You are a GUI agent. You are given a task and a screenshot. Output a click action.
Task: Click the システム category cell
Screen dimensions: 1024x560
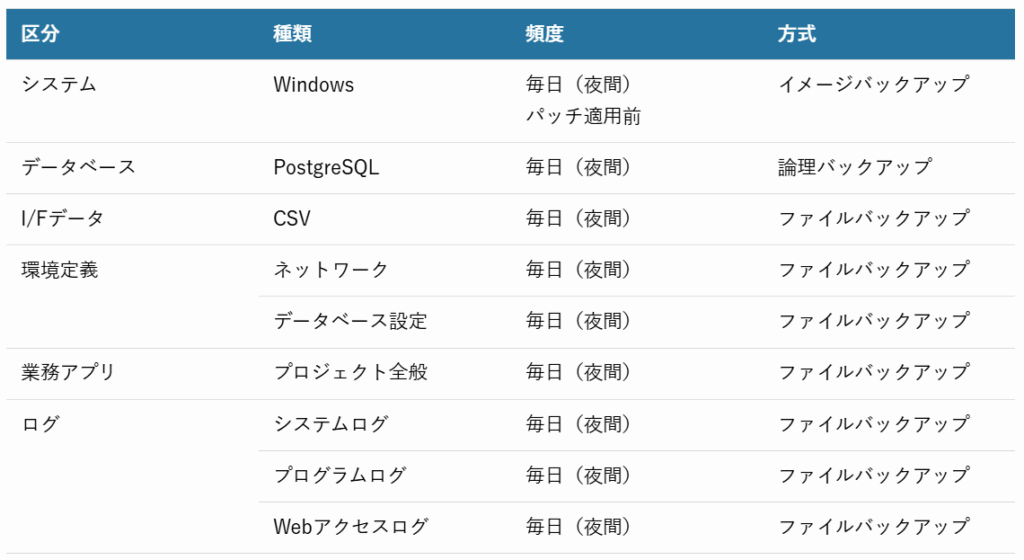point(59,85)
